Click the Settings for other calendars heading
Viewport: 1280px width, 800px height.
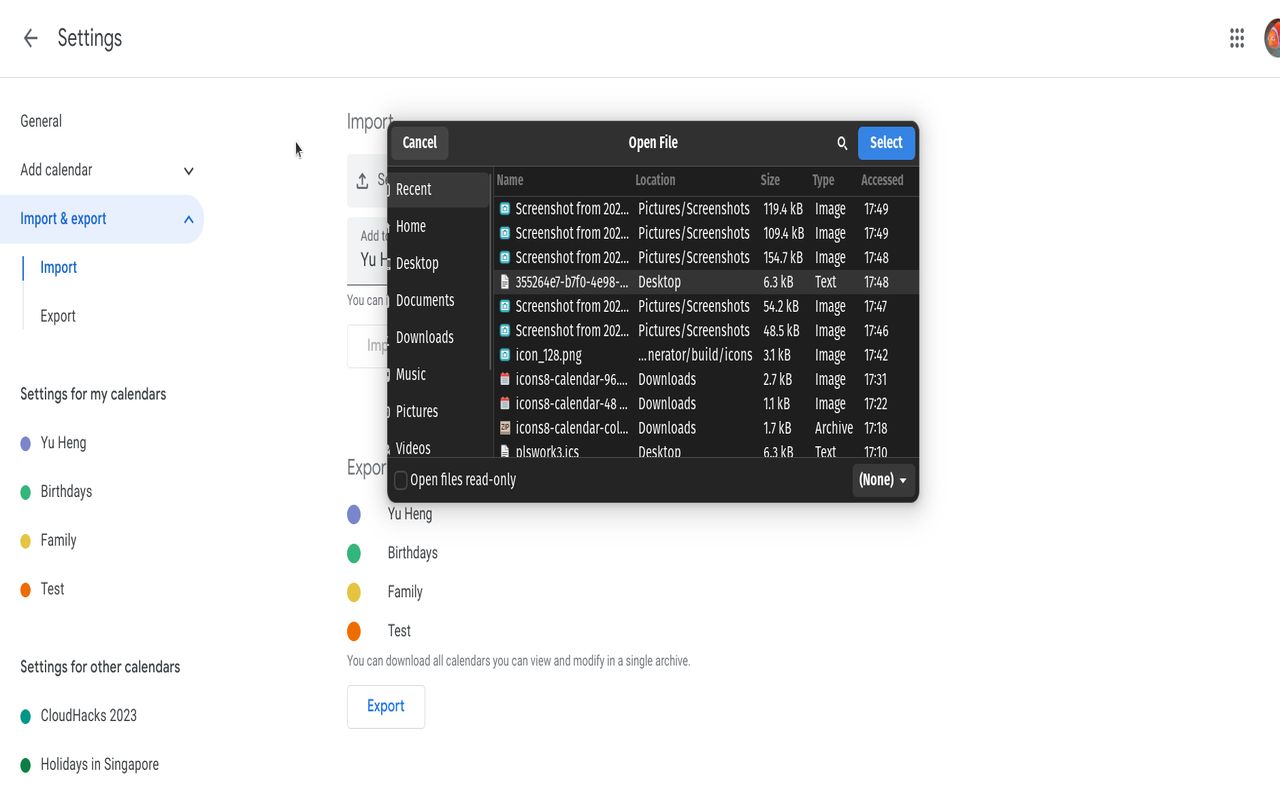point(100,667)
